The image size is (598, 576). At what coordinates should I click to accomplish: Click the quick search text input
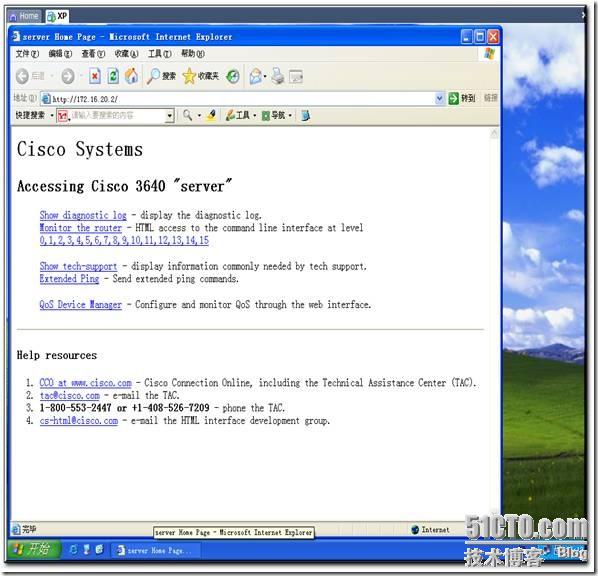click(x=118, y=115)
